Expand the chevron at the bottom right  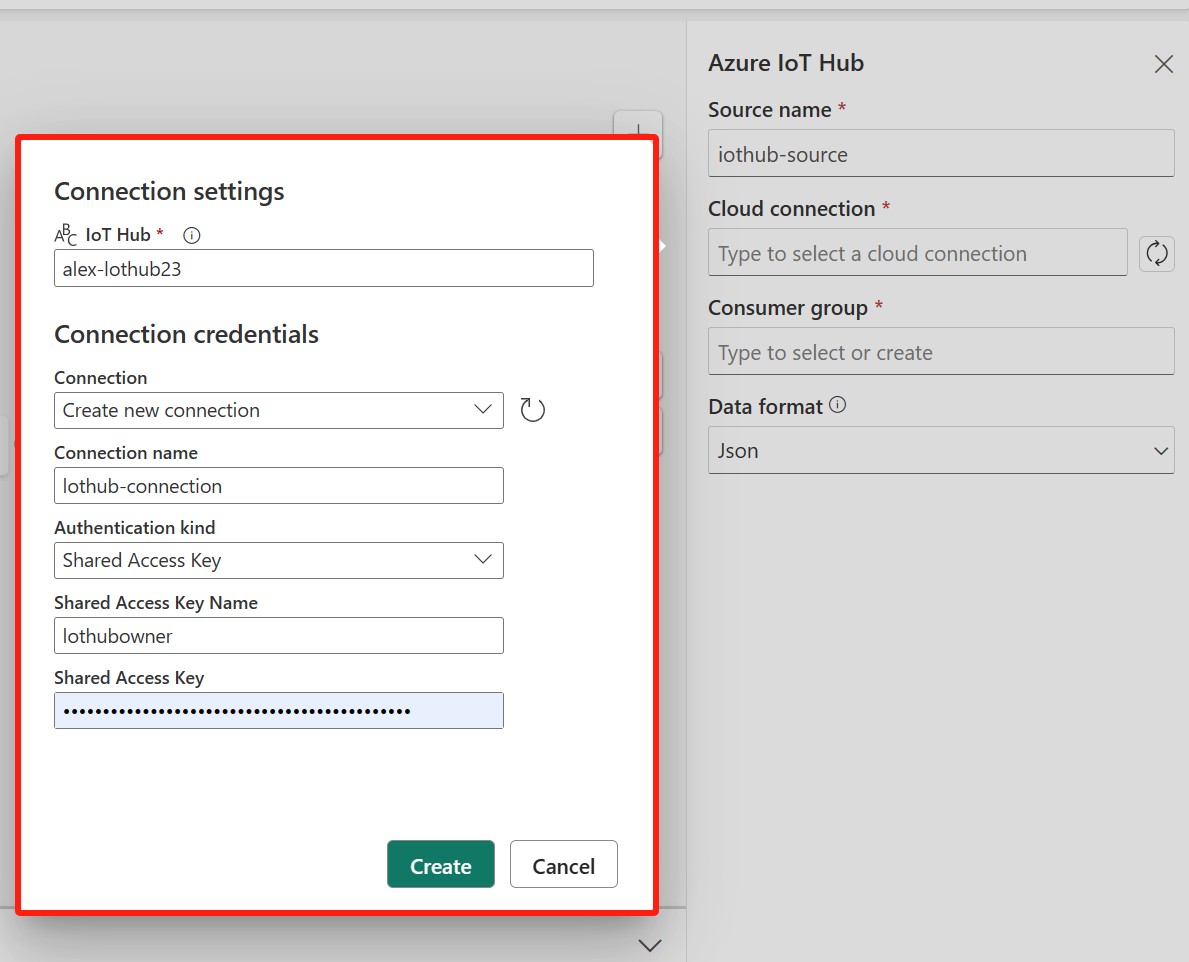[x=651, y=945]
